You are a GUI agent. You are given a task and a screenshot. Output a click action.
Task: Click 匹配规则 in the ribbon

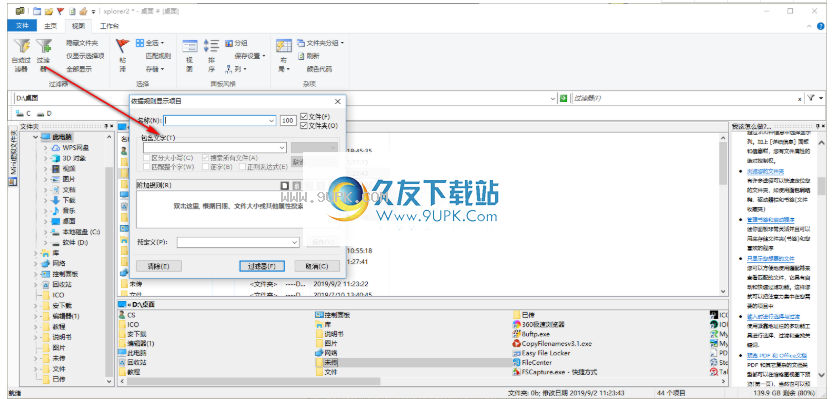(x=158, y=56)
